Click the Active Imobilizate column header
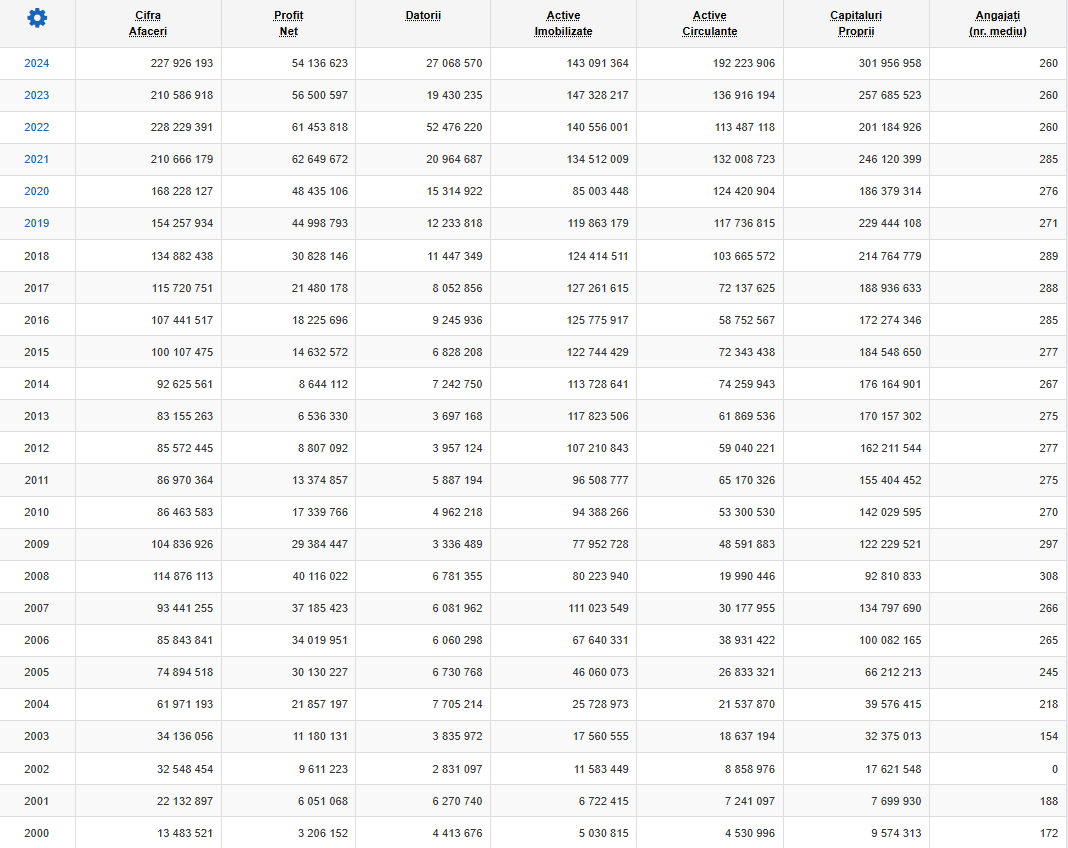The image size is (1068, 848). click(563, 23)
